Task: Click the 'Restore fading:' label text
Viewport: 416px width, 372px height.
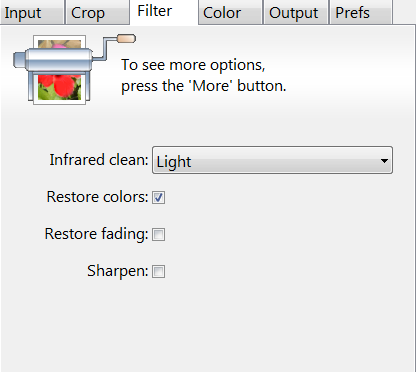Action: coord(96,234)
